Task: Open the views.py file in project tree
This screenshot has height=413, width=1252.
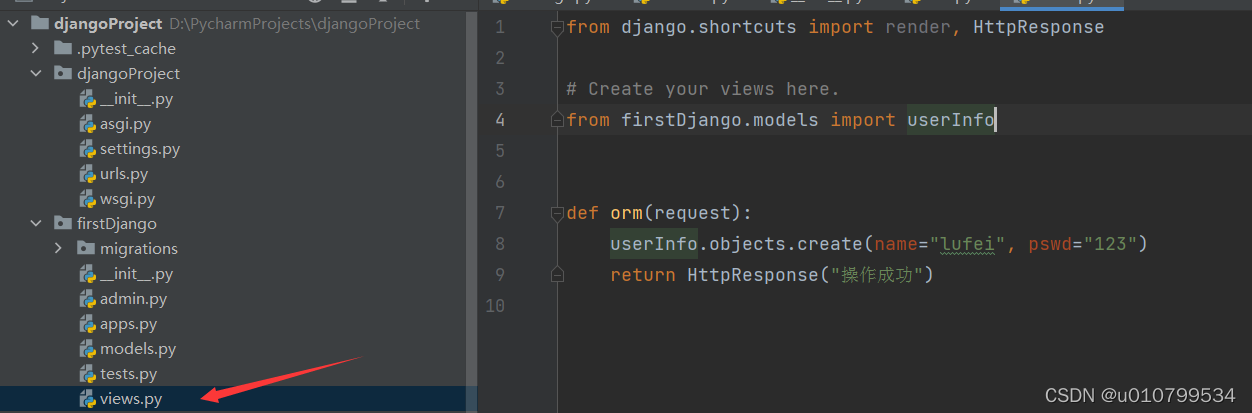Action: 130,399
